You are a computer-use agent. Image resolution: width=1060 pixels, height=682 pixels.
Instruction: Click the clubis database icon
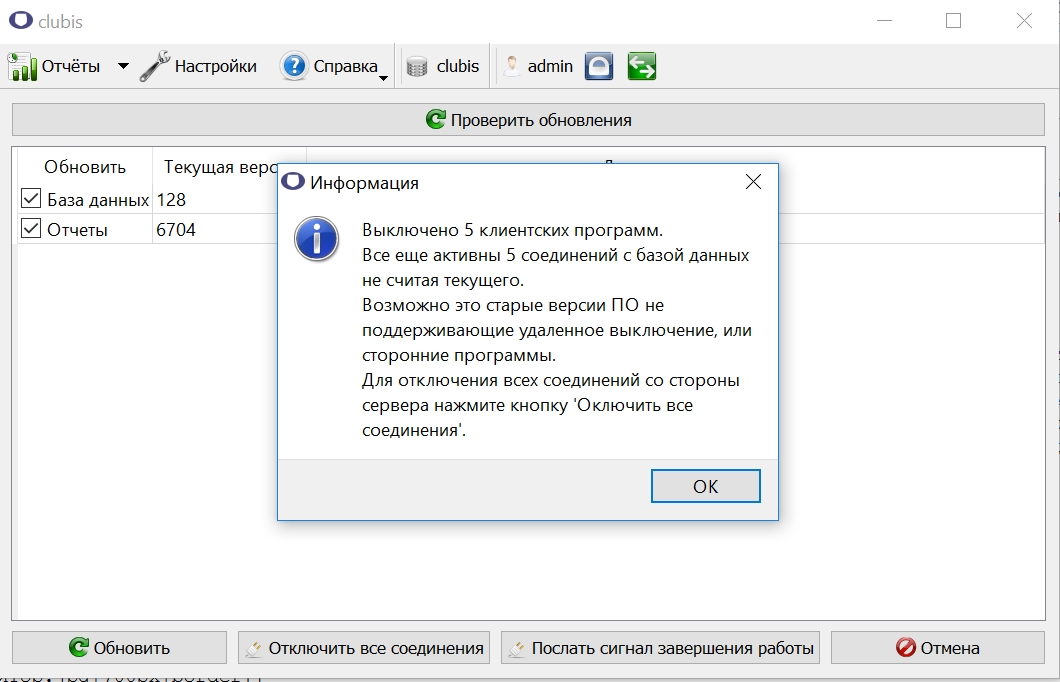[417, 66]
